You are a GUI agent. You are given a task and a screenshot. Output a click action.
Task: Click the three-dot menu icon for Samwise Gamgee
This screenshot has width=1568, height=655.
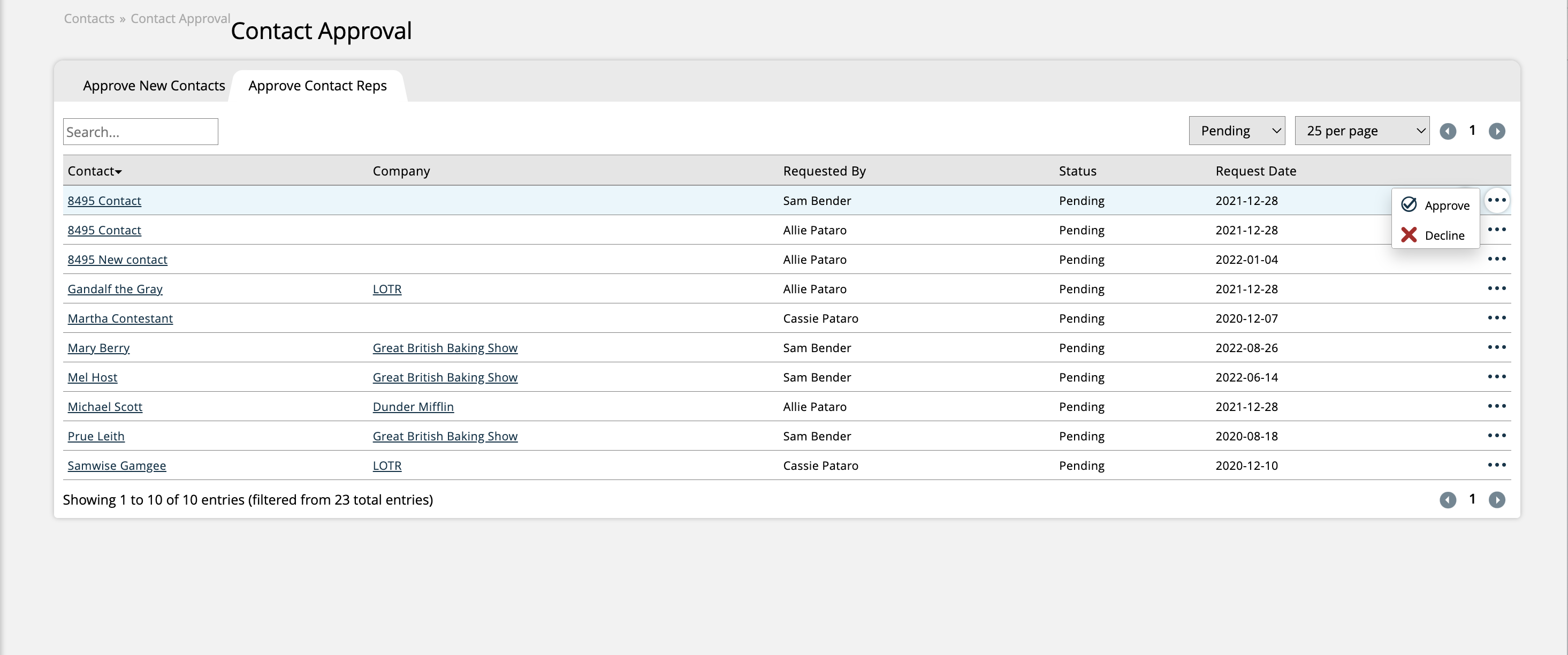[1497, 464]
